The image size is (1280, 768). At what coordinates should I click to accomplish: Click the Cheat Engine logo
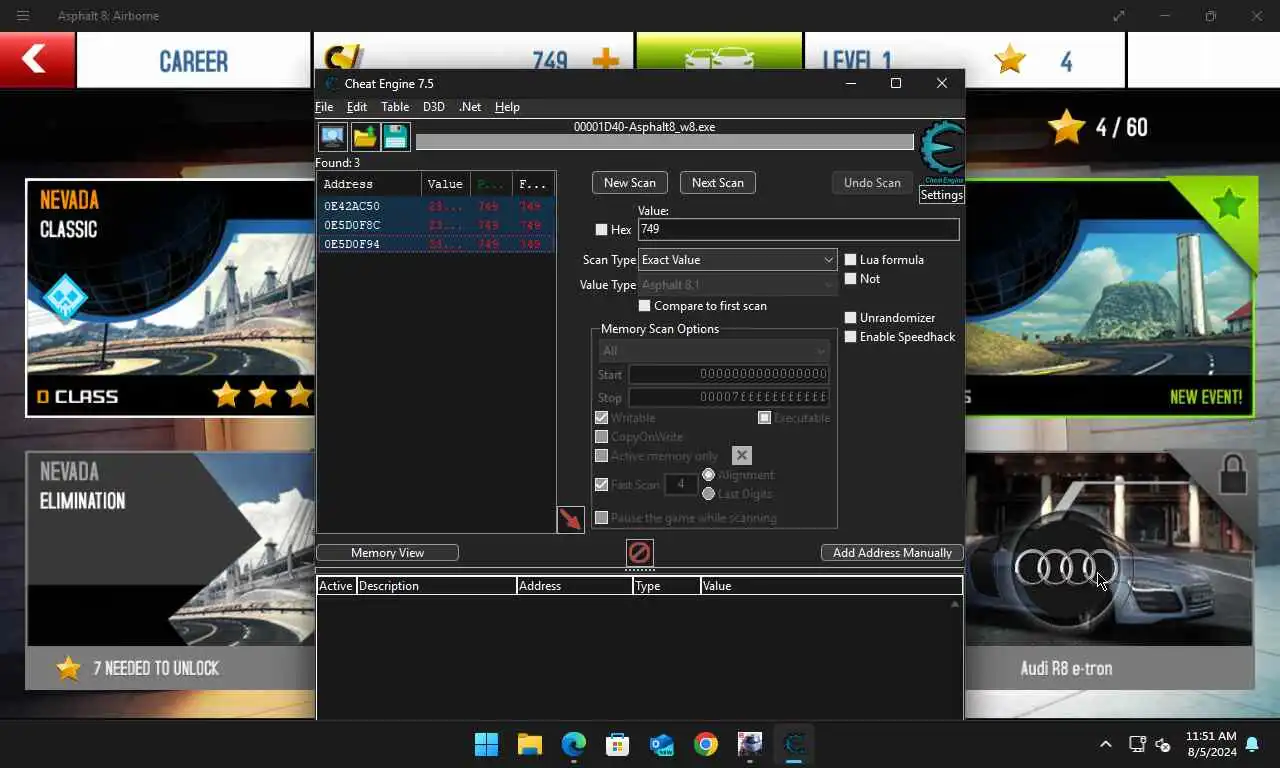tap(942, 152)
